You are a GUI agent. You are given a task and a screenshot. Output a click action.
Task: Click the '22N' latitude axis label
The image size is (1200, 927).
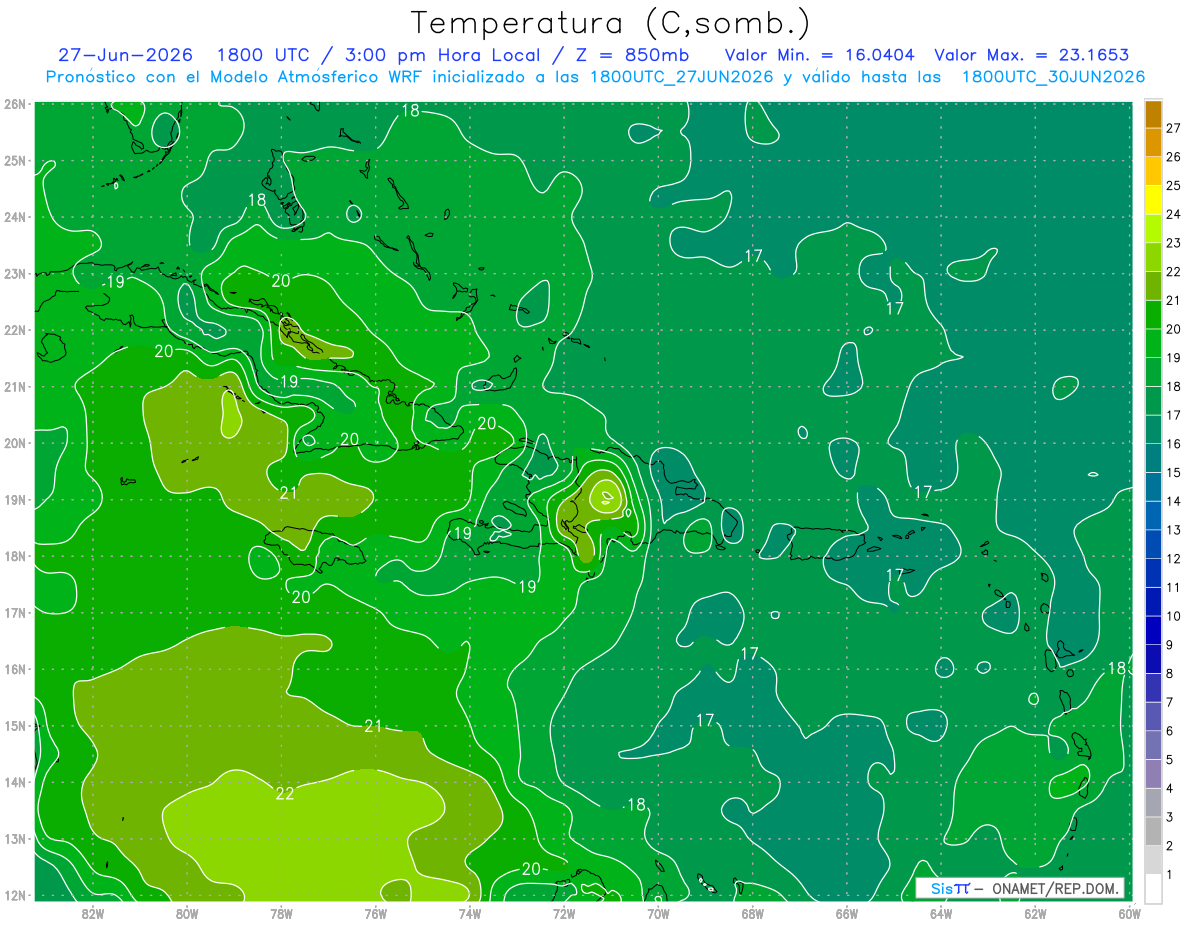14,330
